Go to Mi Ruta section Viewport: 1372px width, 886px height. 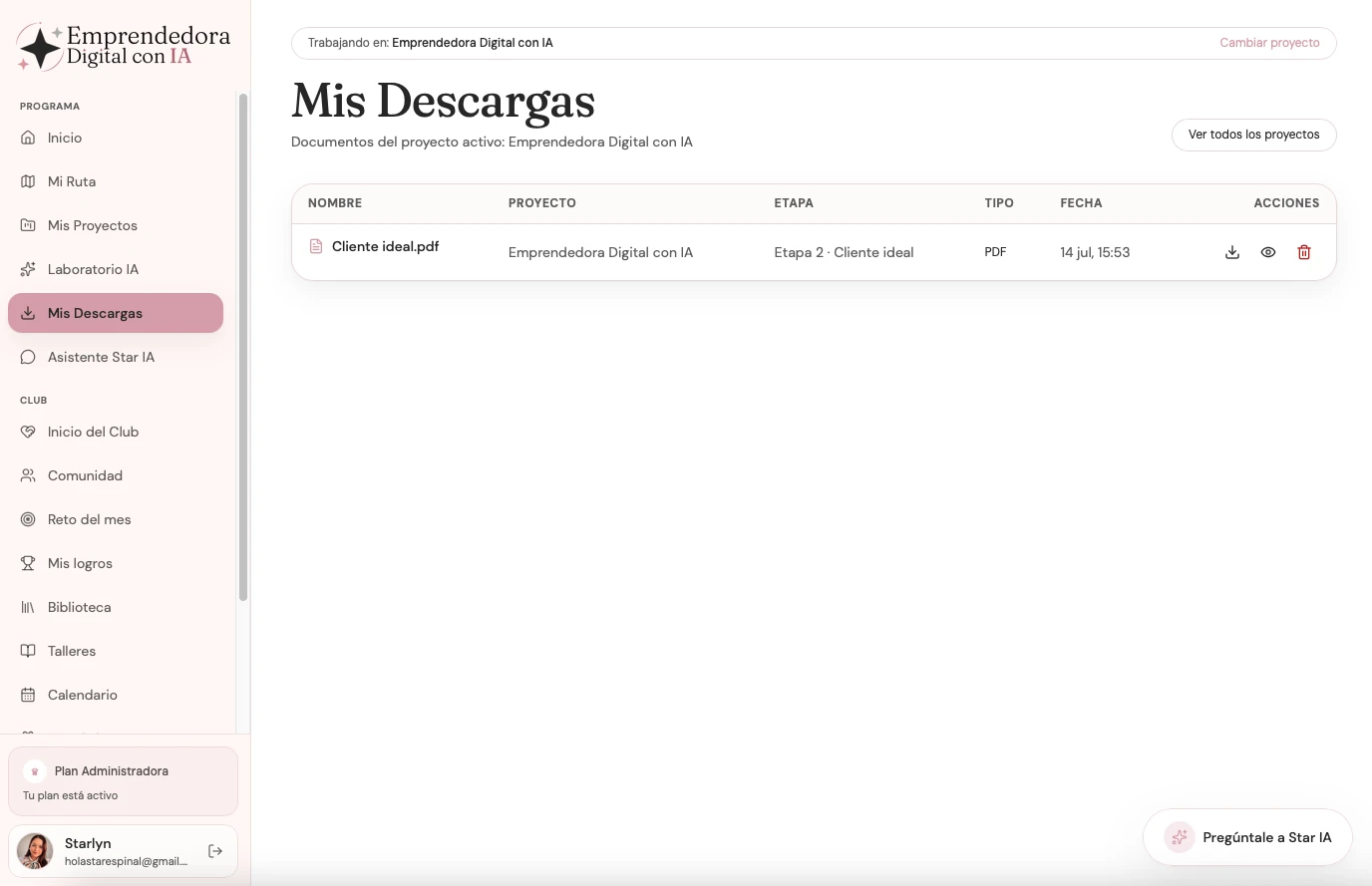coord(116,181)
